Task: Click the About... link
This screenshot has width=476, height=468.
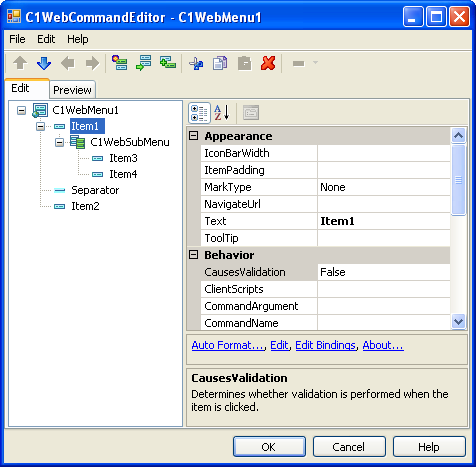Action: (x=383, y=345)
